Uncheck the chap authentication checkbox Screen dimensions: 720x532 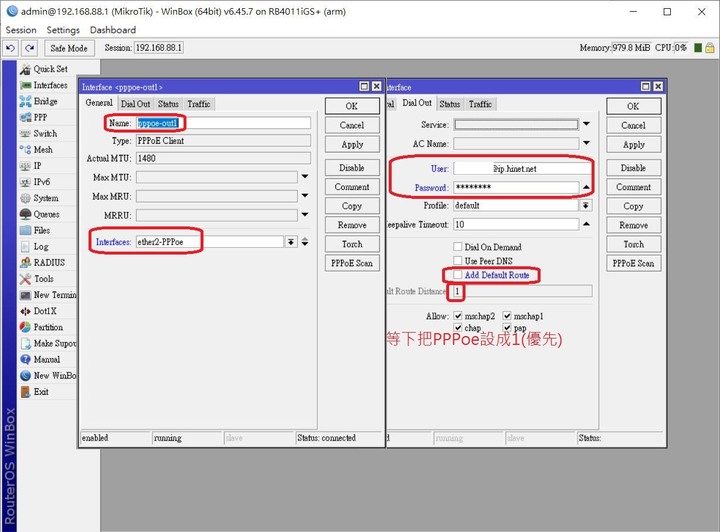tap(458, 327)
